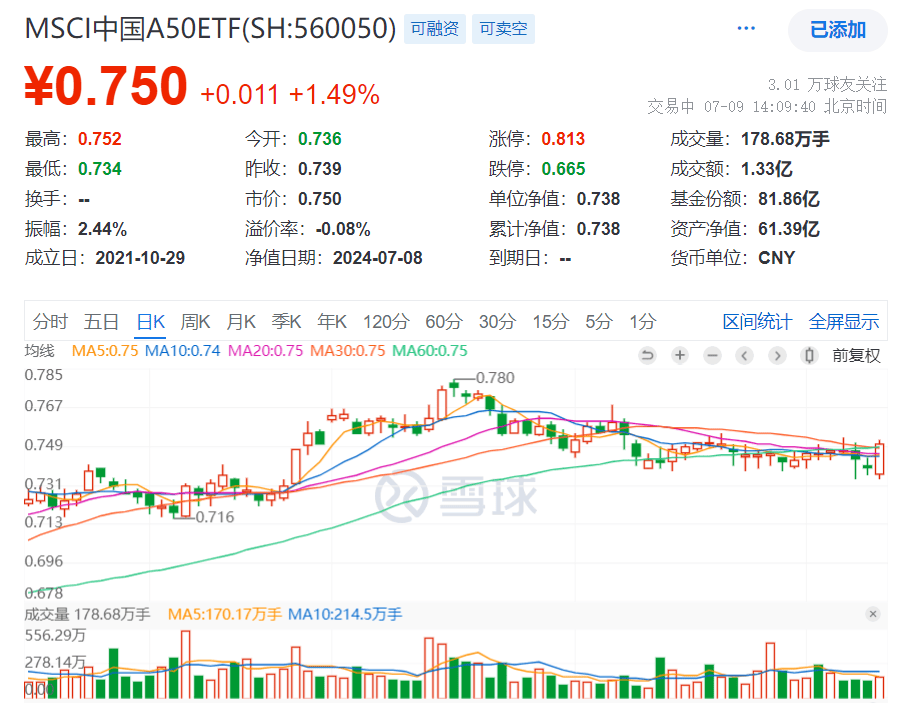Click the 已添加 watchlist button
The image size is (904, 703).
tap(838, 29)
